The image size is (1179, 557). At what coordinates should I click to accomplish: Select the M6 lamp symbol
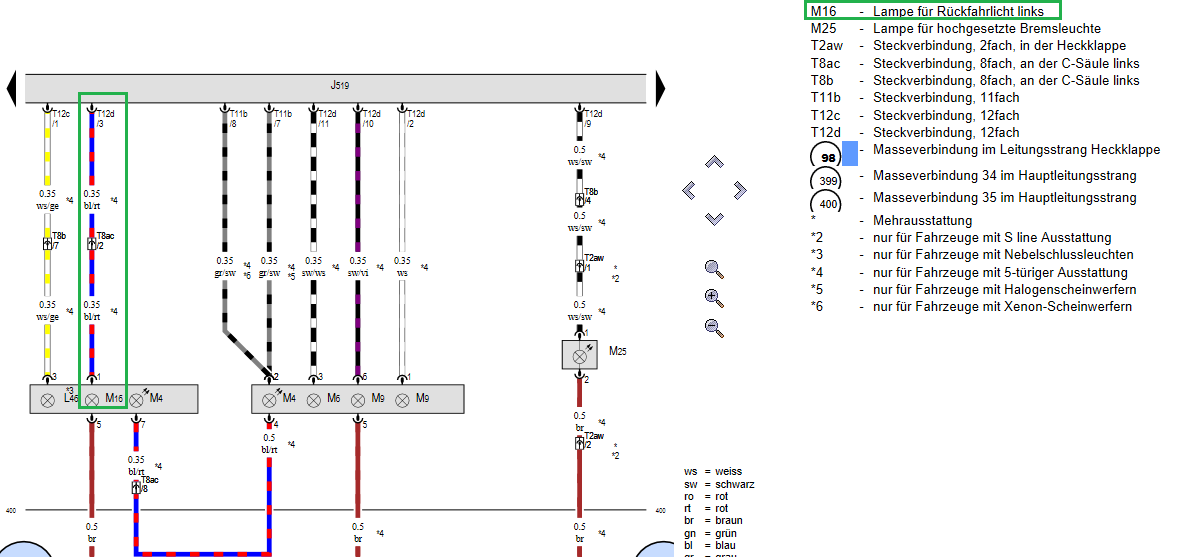[x=314, y=400]
